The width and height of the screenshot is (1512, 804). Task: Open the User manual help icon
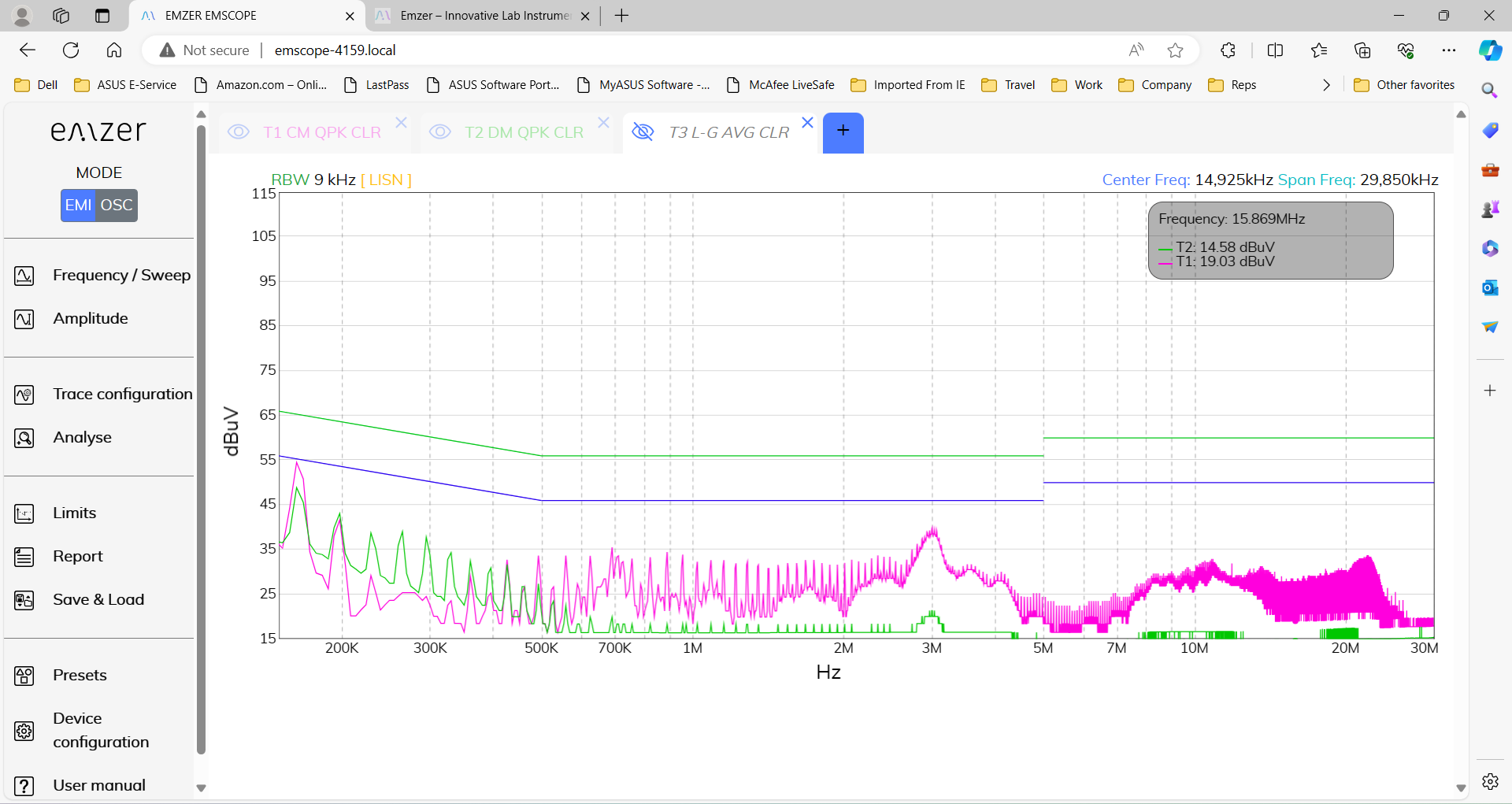pyautogui.click(x=24, y=786)
